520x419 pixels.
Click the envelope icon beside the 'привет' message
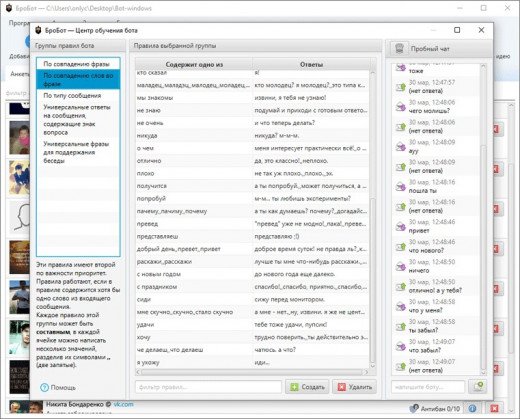click(400, 227)
